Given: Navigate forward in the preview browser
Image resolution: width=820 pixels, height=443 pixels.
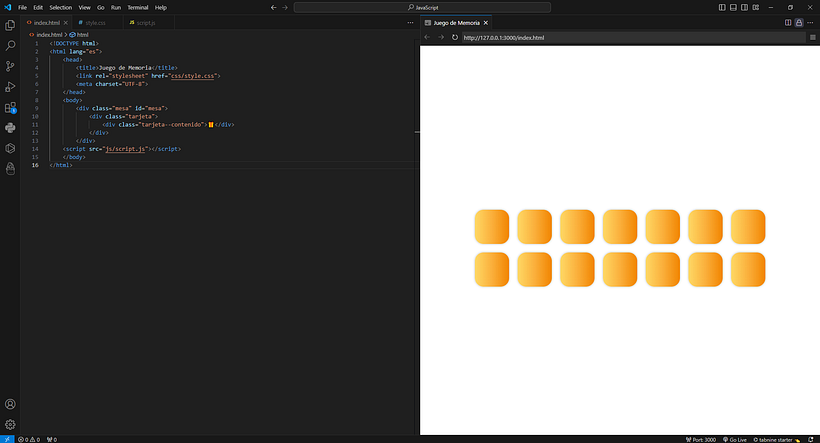Looking at the screenshot, I should click(441, 37).
